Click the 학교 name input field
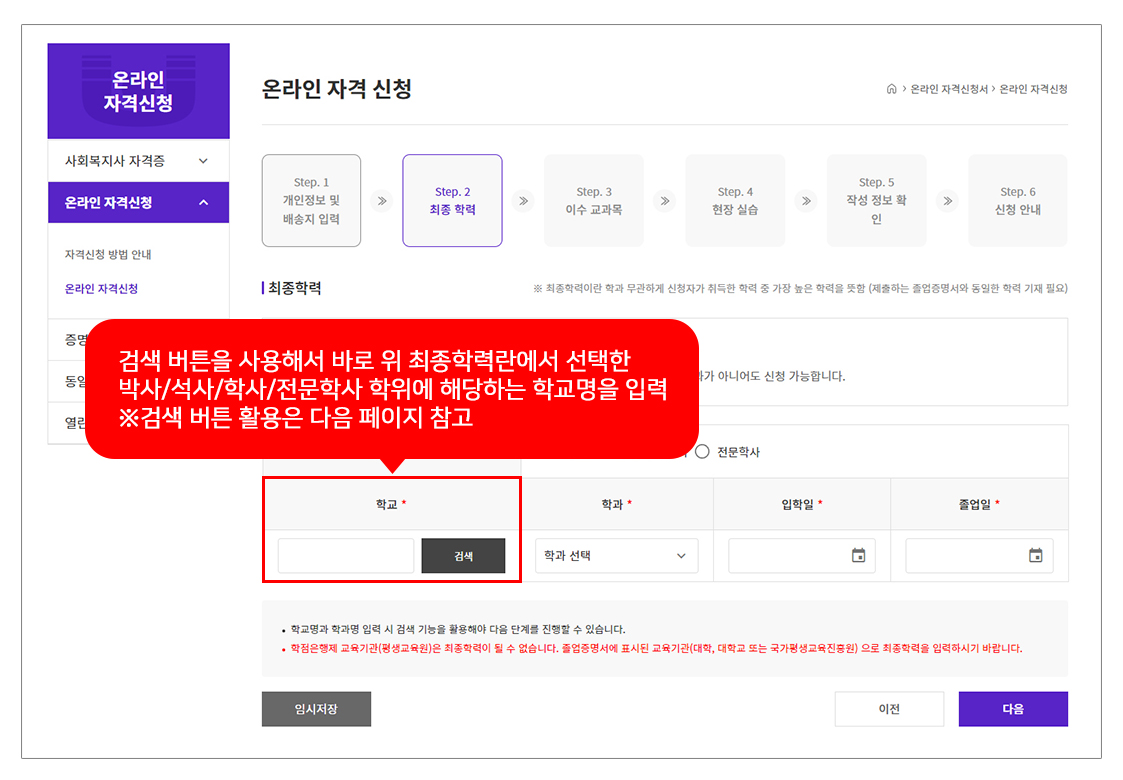Screen dimensions: 1123x780 345,556
